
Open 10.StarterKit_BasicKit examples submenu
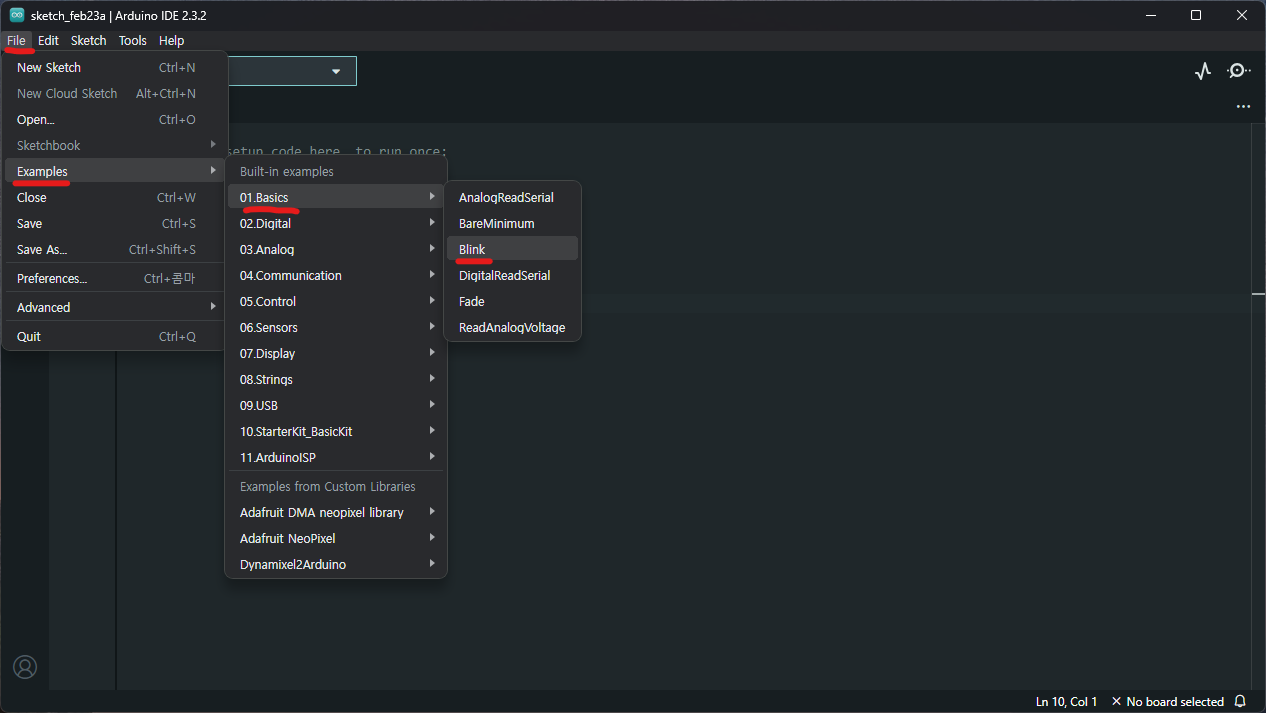tap(336, 432)
